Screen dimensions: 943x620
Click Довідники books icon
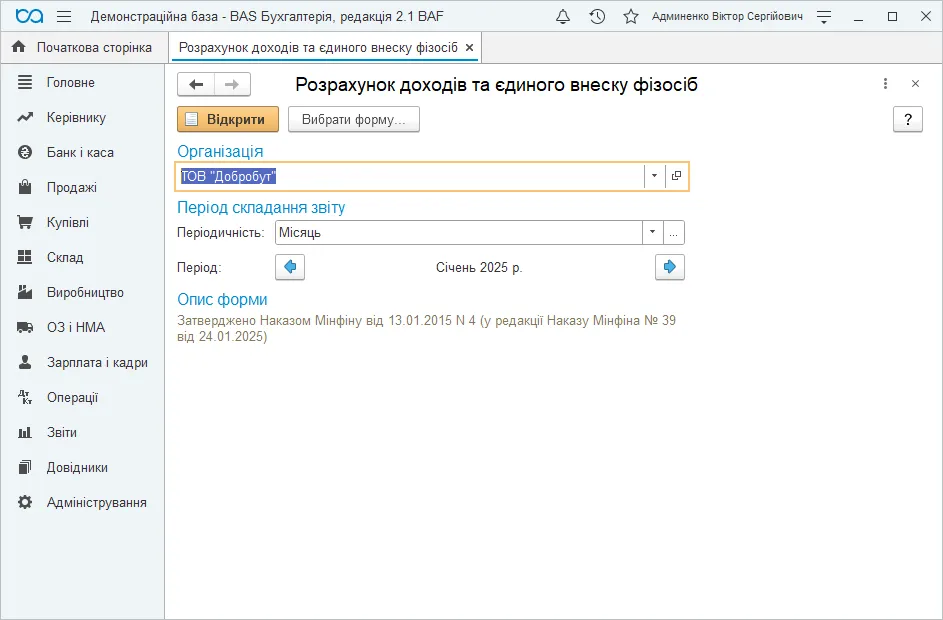(x=25, y=467)
